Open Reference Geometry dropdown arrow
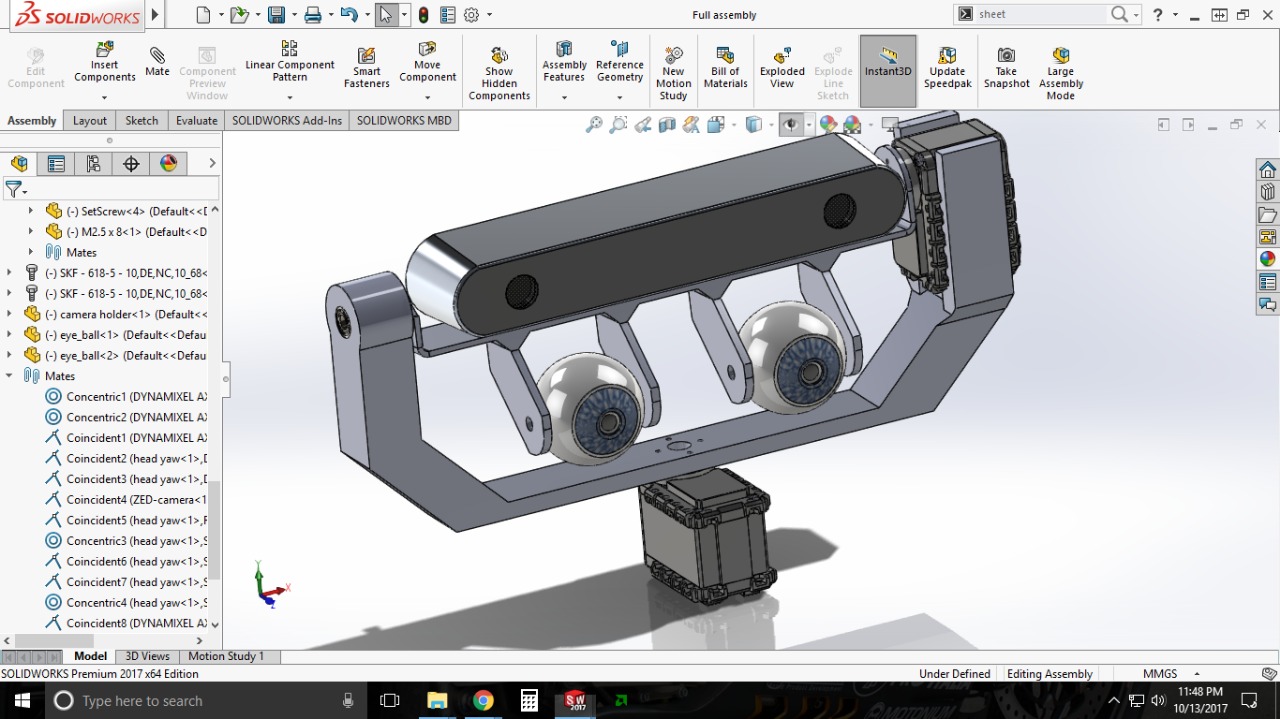 click(619, 98)
